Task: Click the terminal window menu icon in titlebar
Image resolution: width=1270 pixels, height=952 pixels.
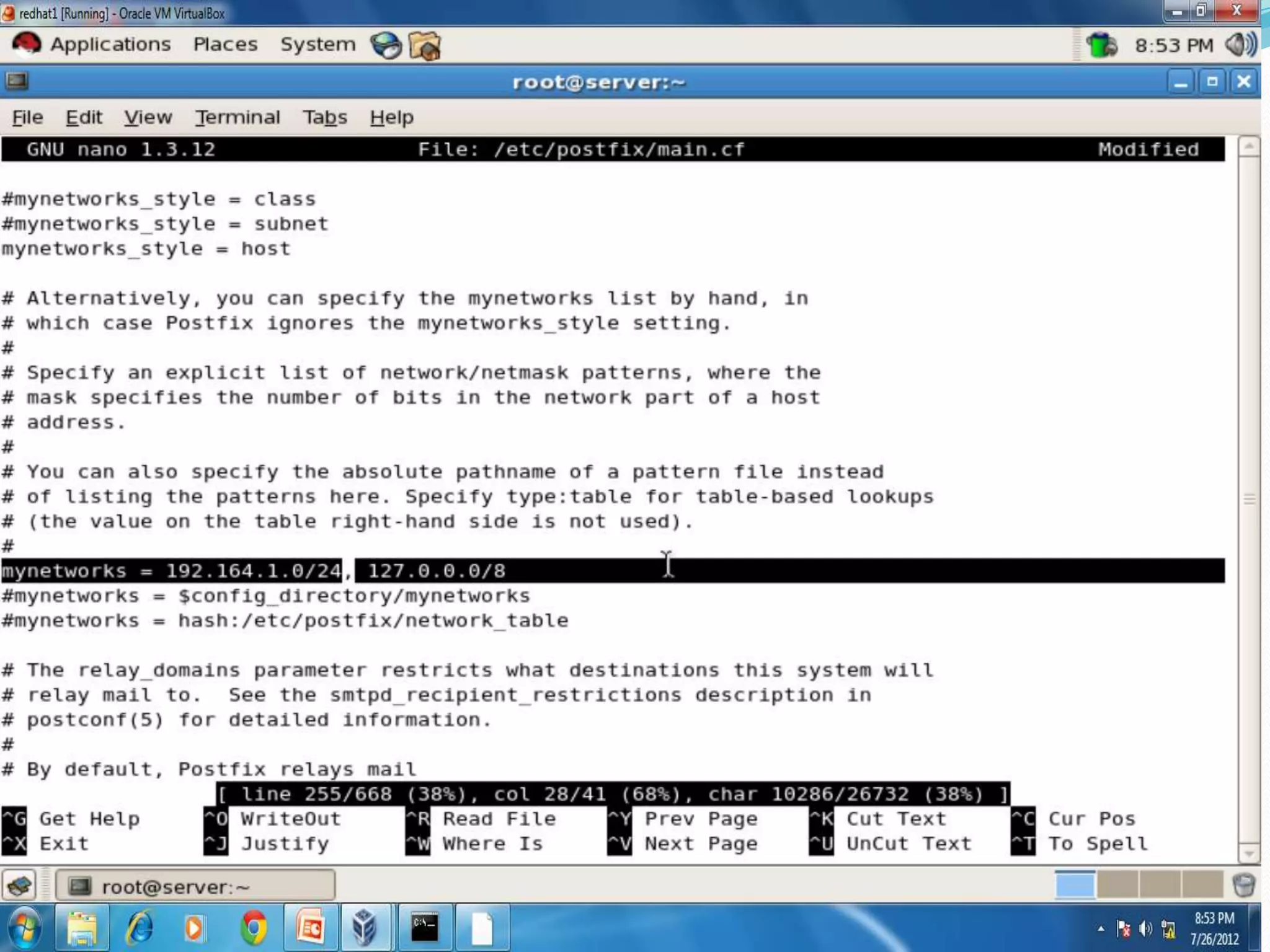Action: pos(17,81)
